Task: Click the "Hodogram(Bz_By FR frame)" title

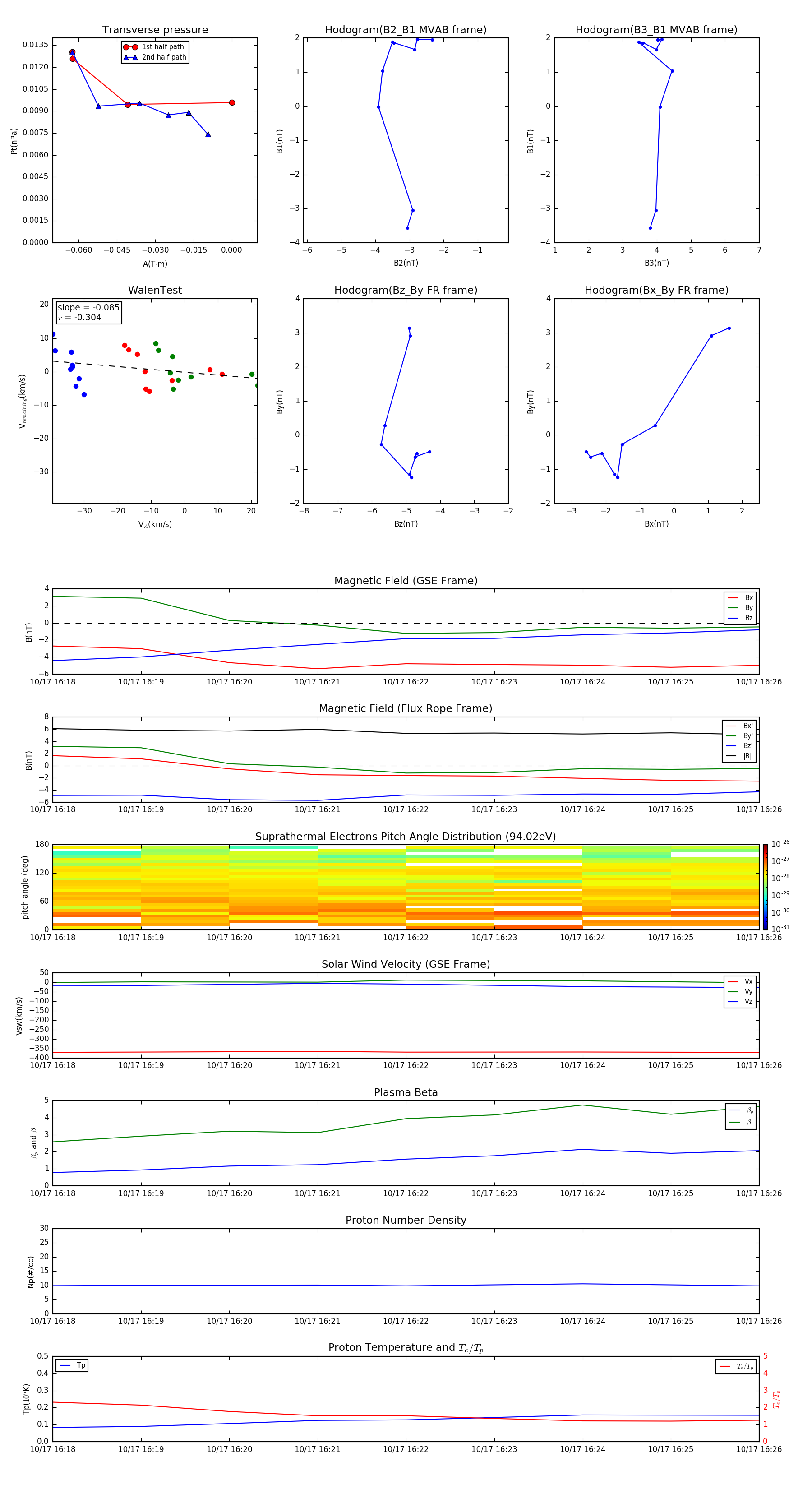Action: tap(406, 290)
